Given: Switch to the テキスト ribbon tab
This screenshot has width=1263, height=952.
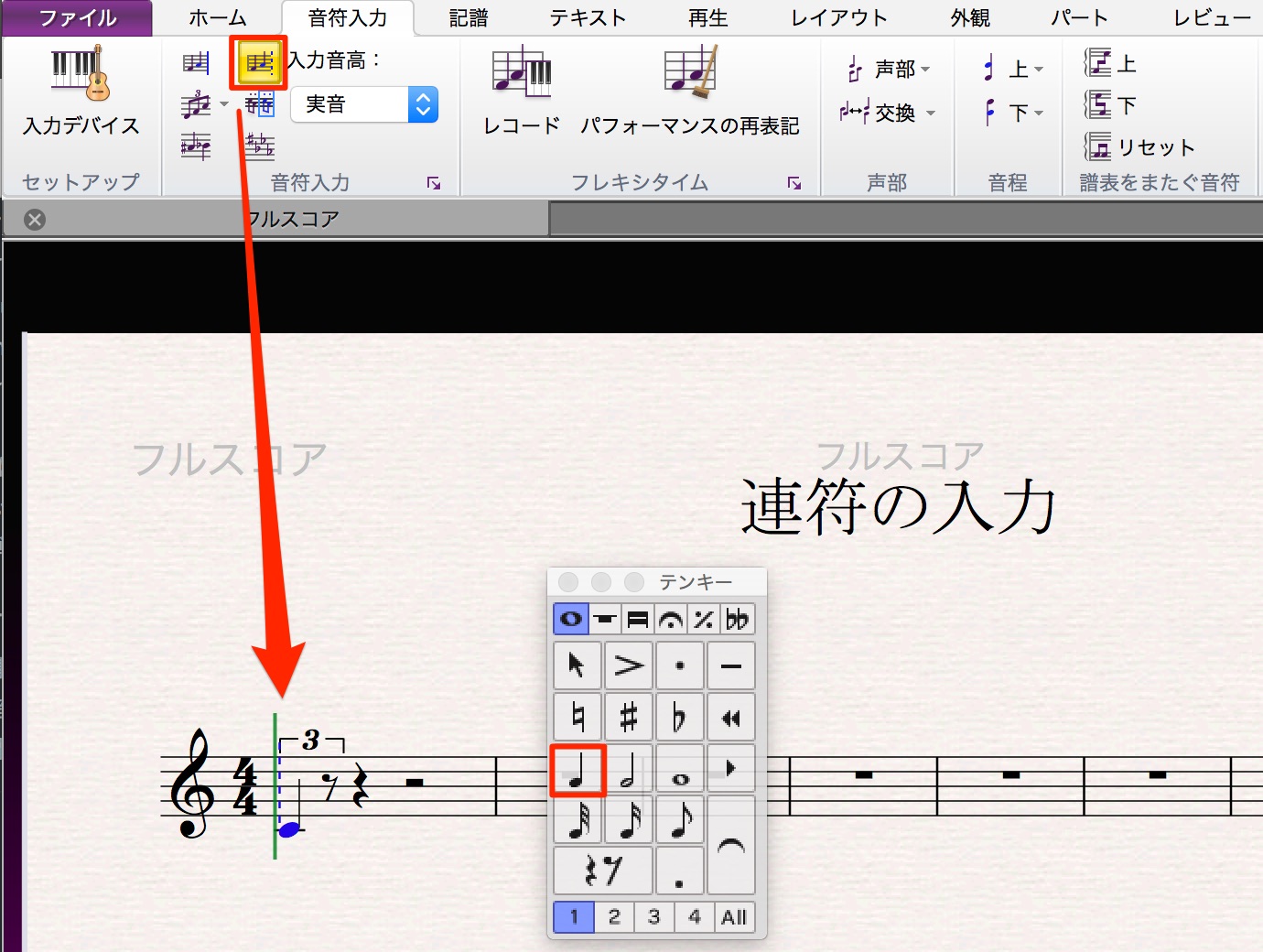Looking at the screenshot, I should [x=588, y=17].
